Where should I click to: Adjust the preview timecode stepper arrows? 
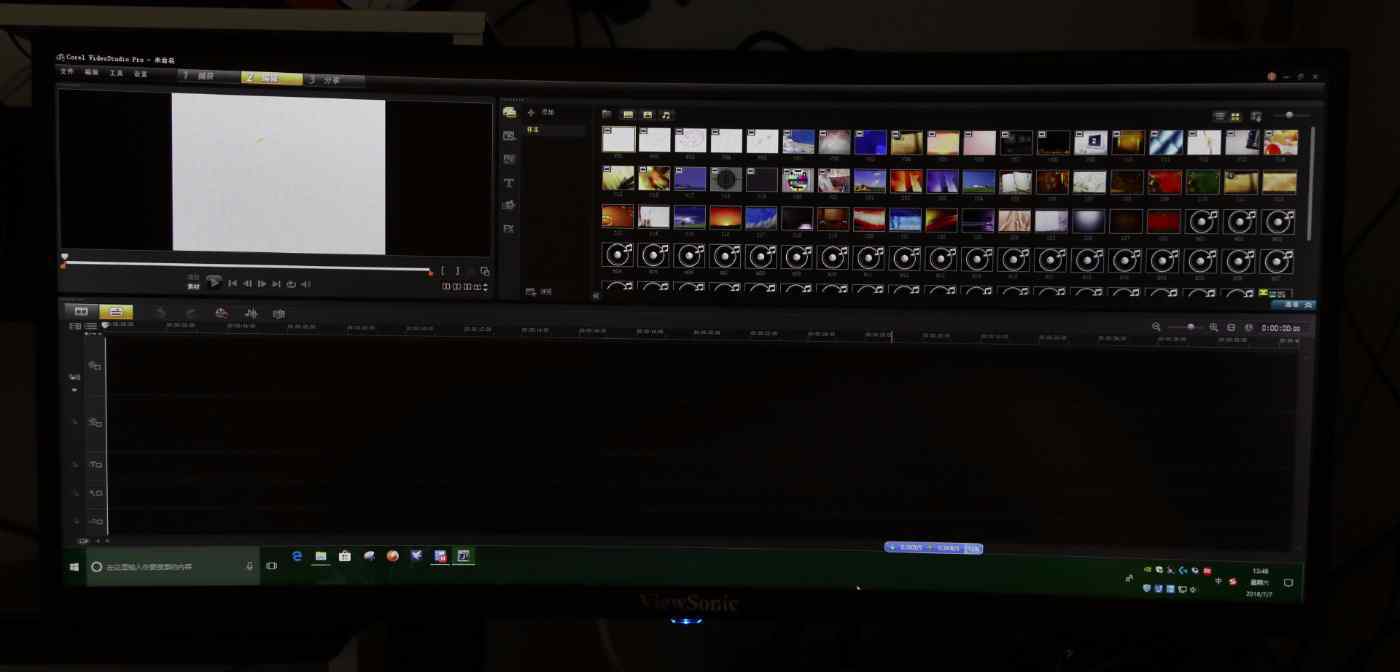click(x=486, y=287)
